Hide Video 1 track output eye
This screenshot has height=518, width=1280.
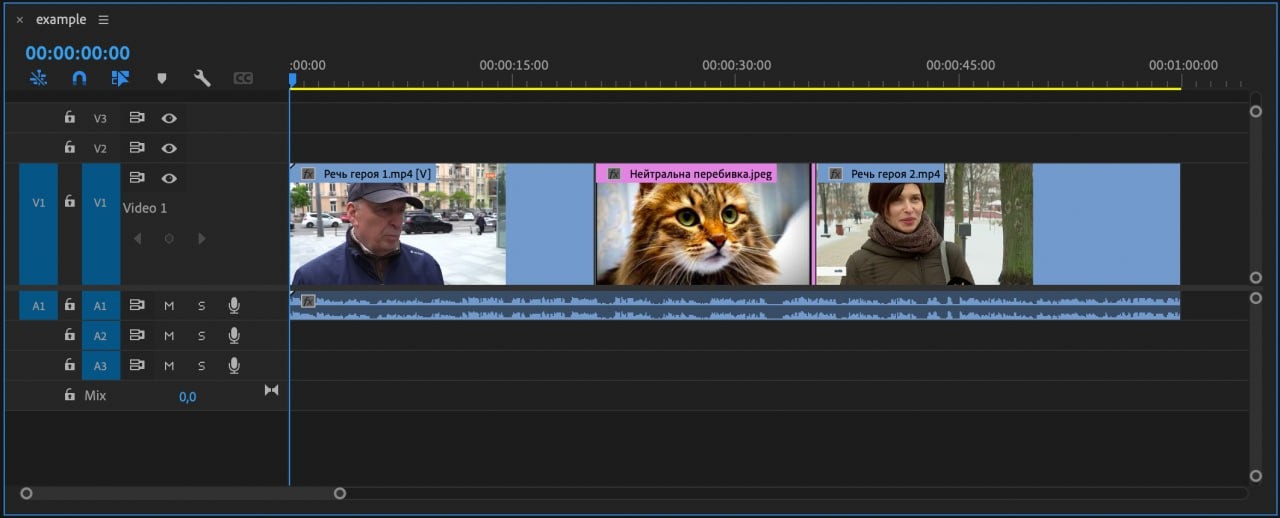(169, 178)
